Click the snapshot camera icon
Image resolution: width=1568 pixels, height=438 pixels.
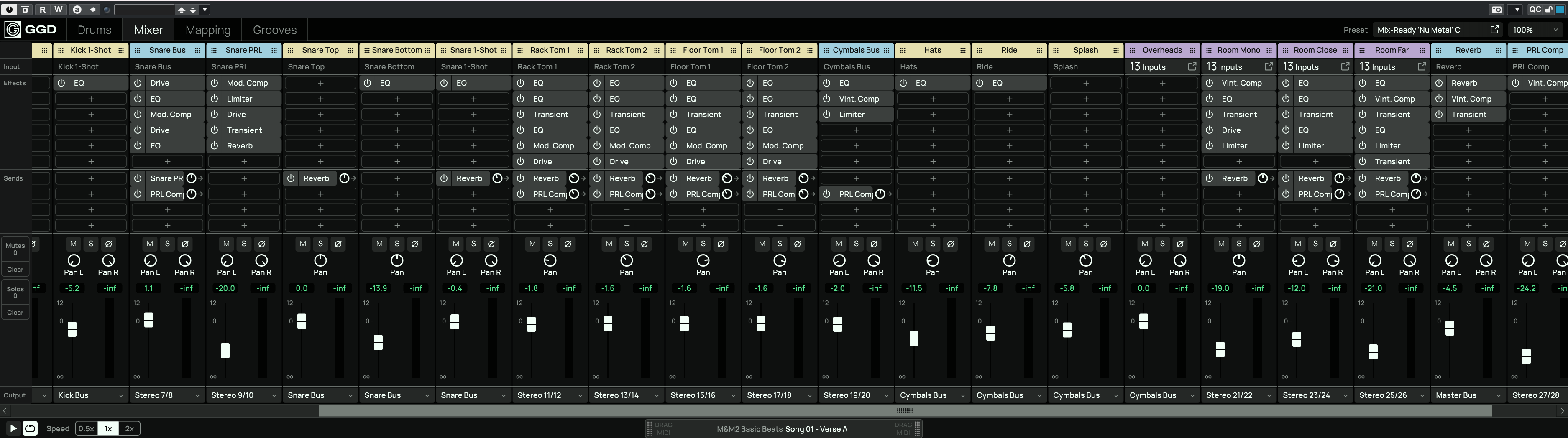pyautogui.click(x=1496, y=10)
